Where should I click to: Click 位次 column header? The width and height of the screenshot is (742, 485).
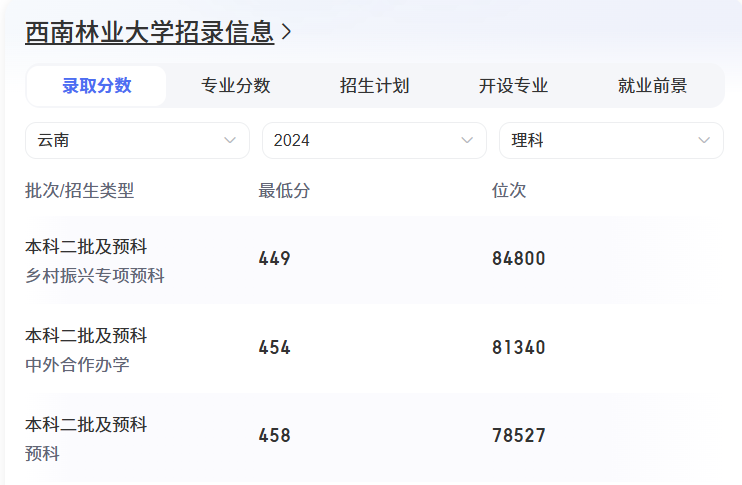(x=509, y=191)
